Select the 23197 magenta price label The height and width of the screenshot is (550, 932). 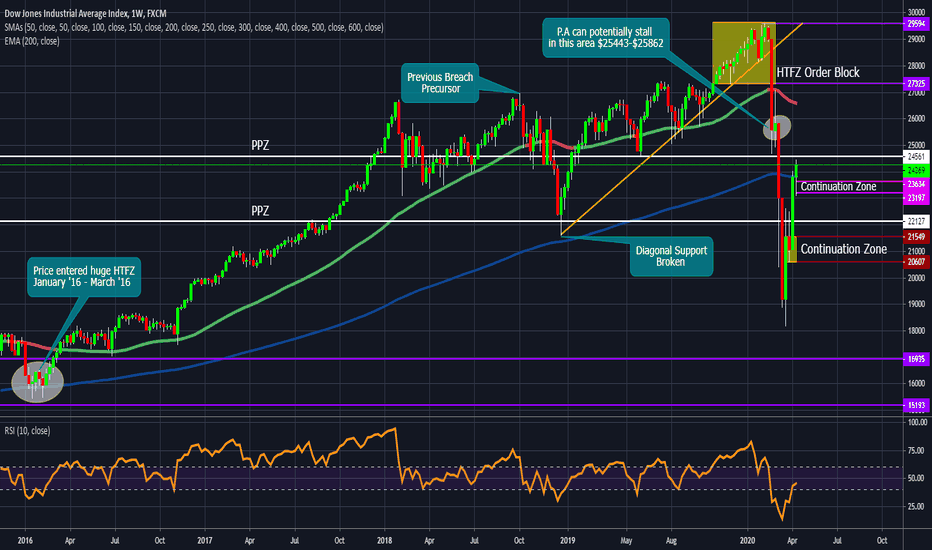915,198
